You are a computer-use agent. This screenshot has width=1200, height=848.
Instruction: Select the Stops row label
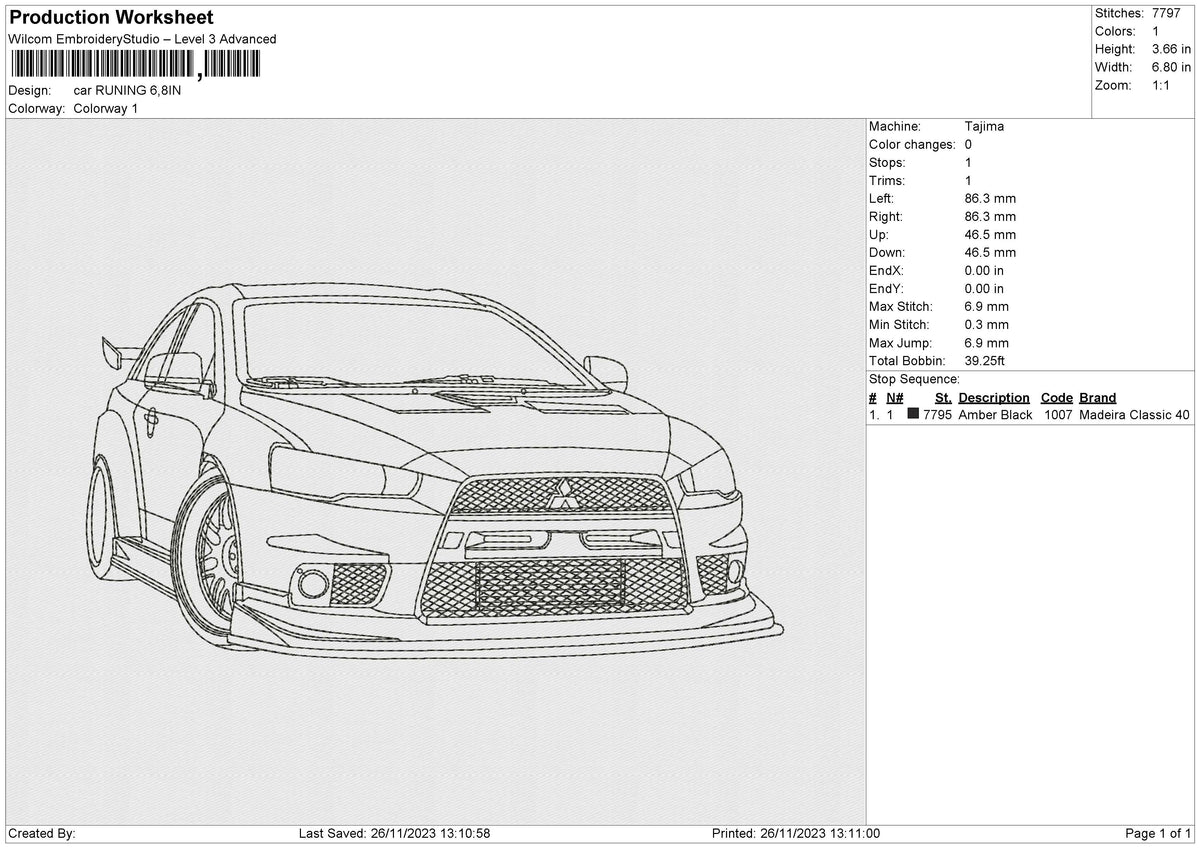(887, 162)
